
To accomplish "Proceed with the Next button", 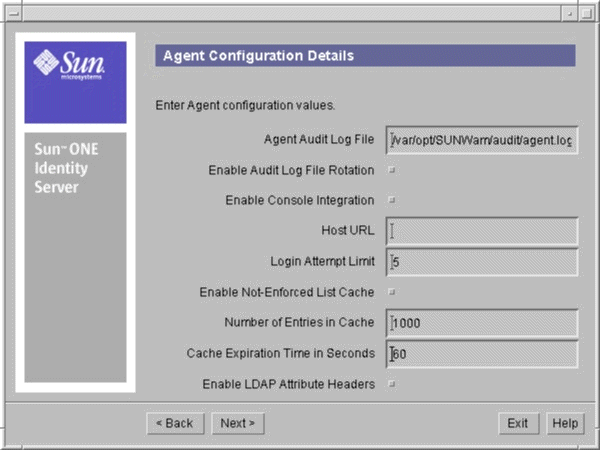I will pos(238,424).
